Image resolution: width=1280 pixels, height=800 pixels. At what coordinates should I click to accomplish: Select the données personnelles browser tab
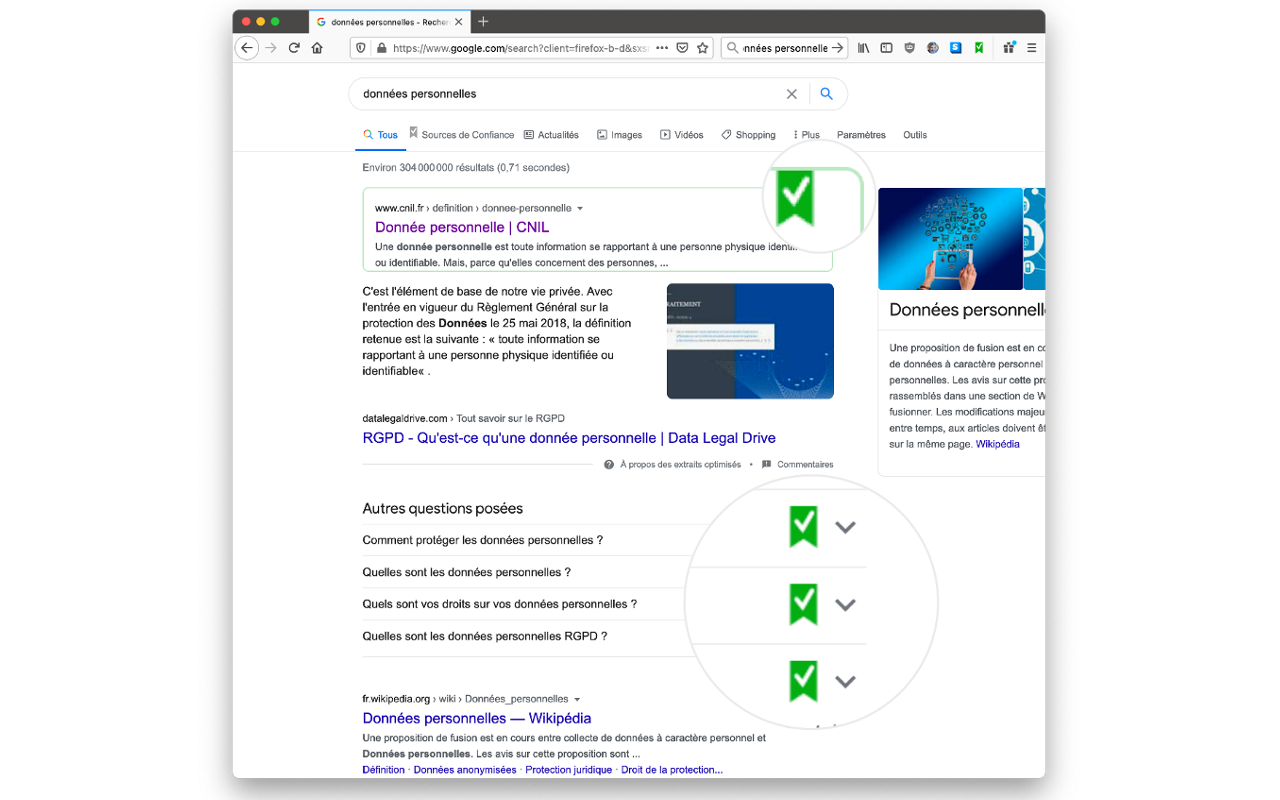click(388, 21)
